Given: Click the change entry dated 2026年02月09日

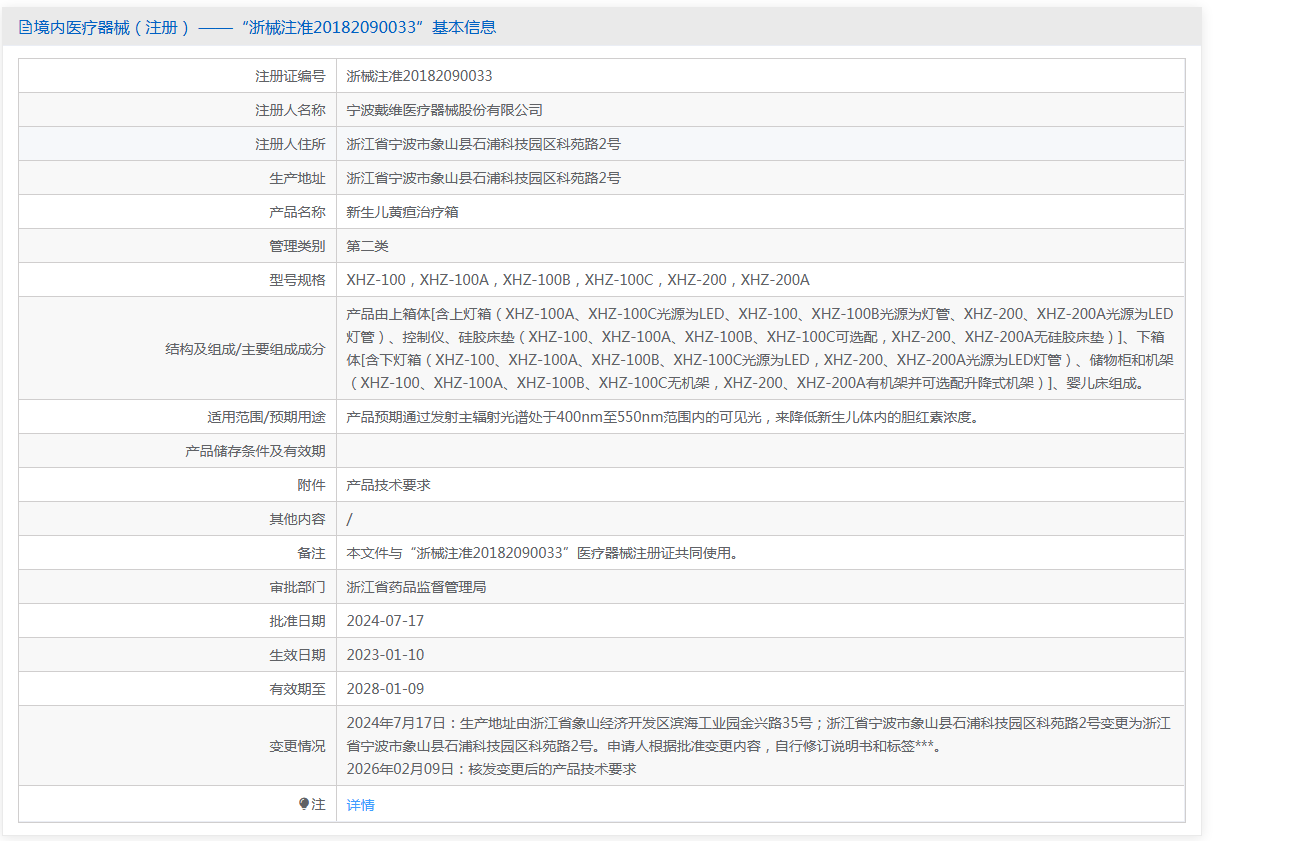Looking at the screenshot, I should pyautogui.click(x=491, y=769).
